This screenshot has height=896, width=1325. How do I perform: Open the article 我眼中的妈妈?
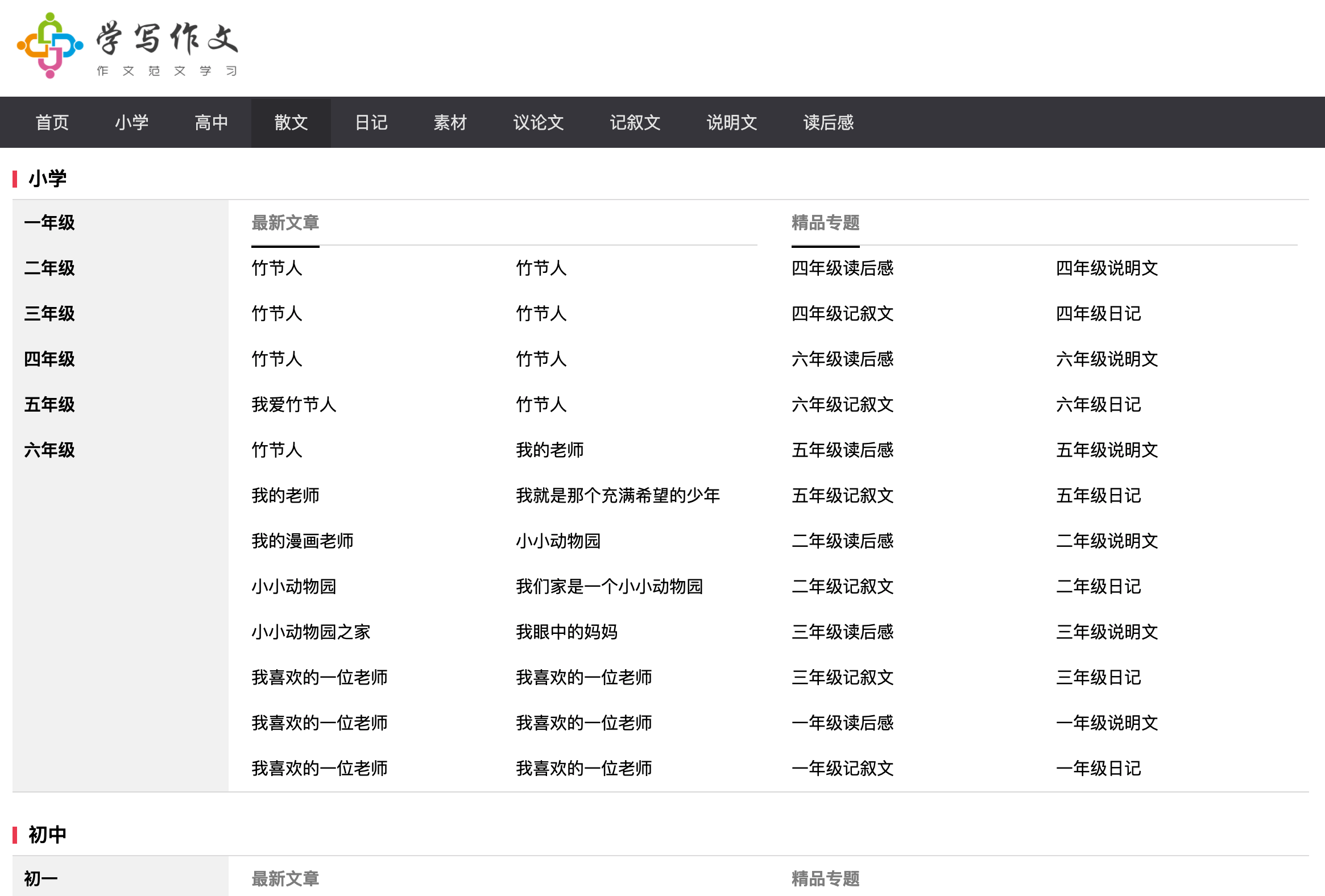(x=567, y=632)
